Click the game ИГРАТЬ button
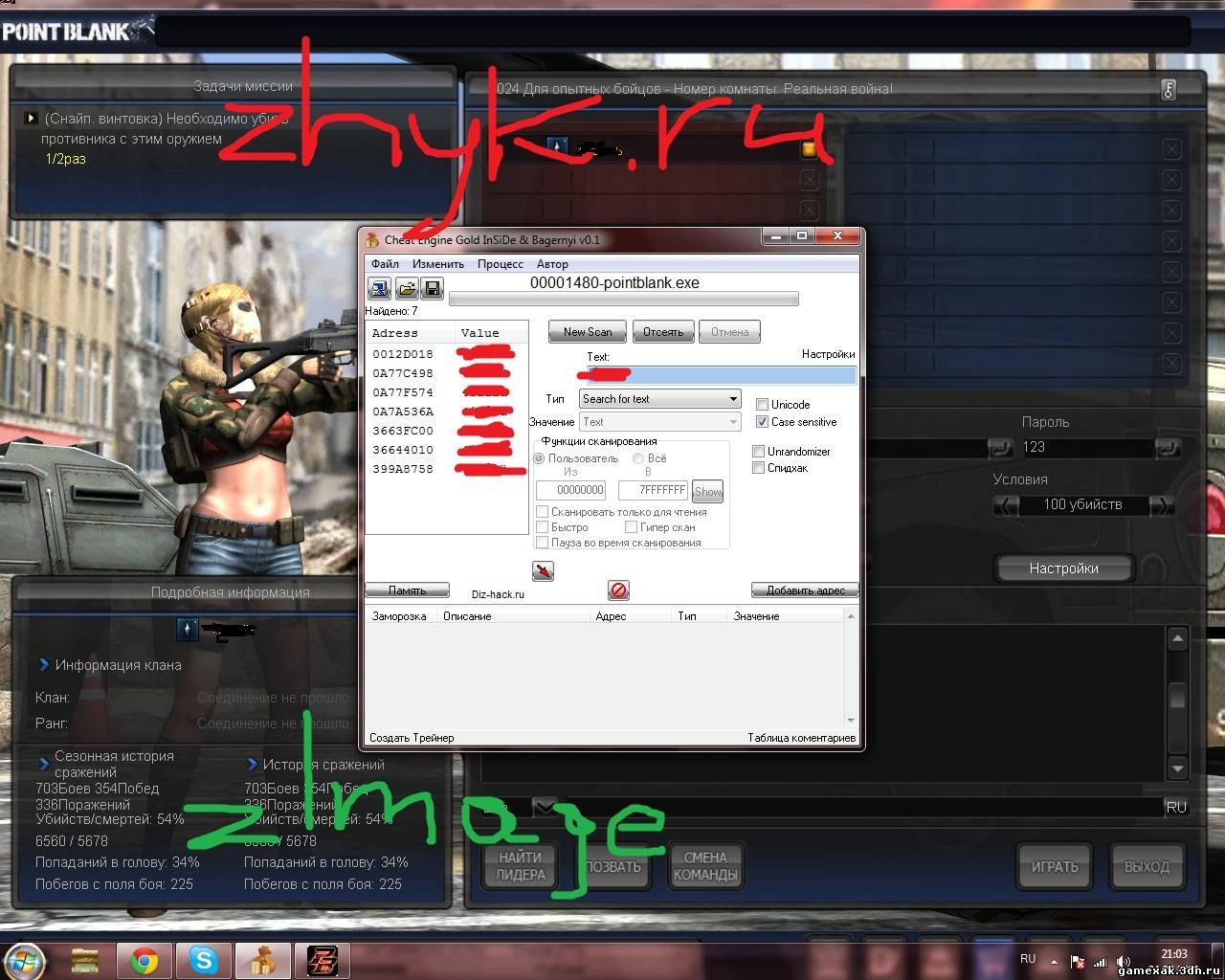 (1055, 867)
